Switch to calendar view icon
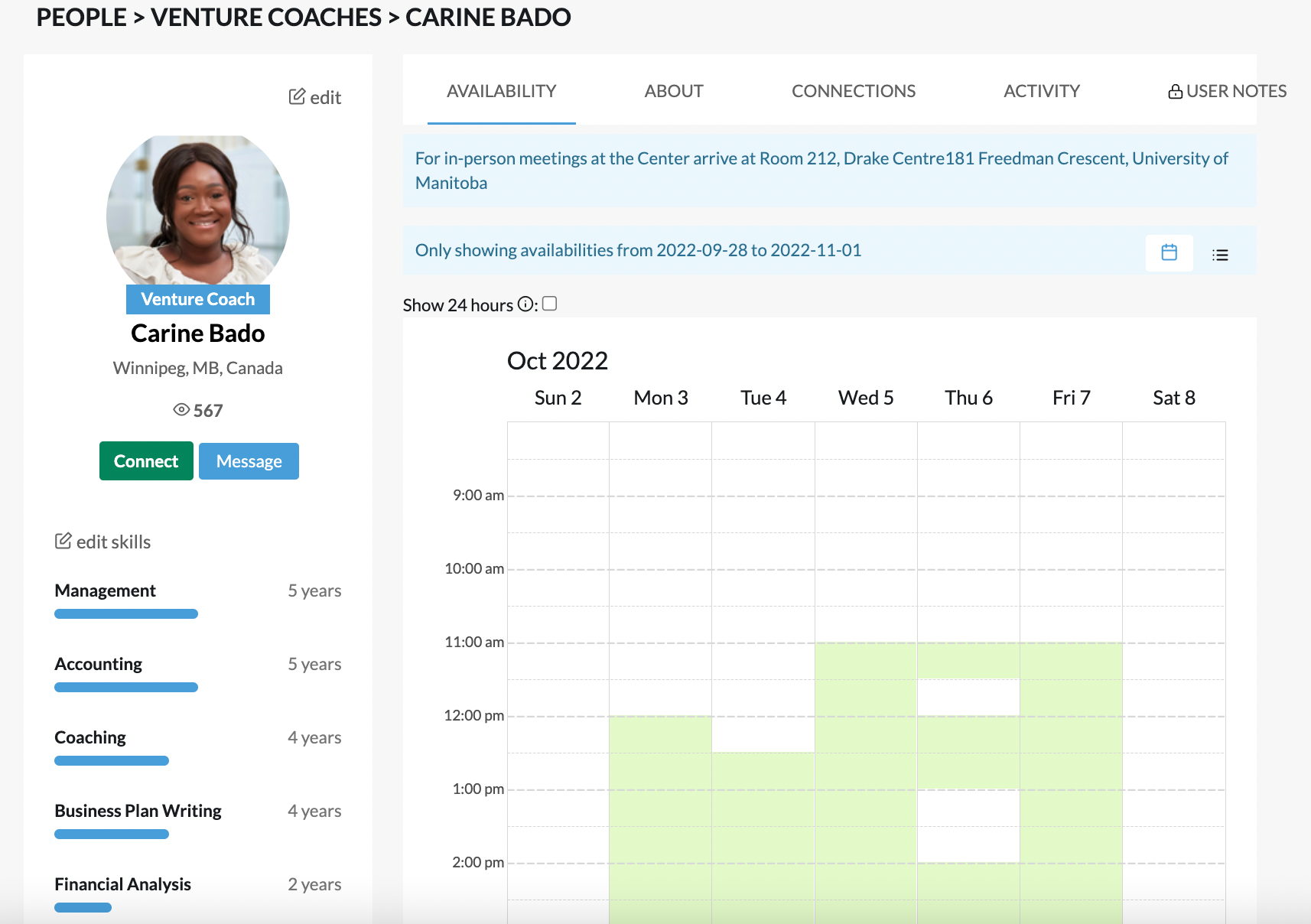The height and width of the screenshot is (924, 1311). coord(1169,252)
